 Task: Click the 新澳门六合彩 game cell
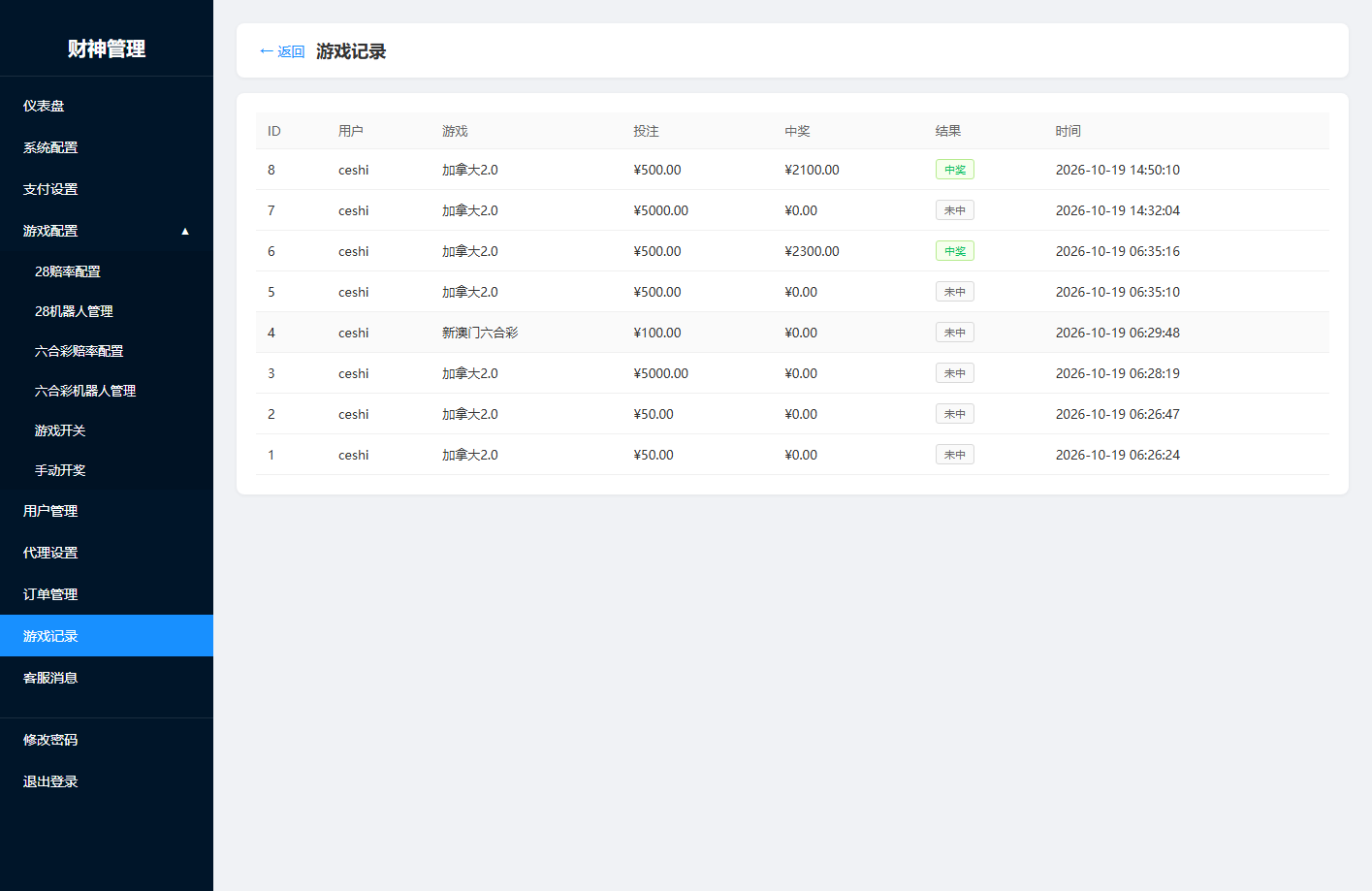pyautogui.click(x=480, y=333)
